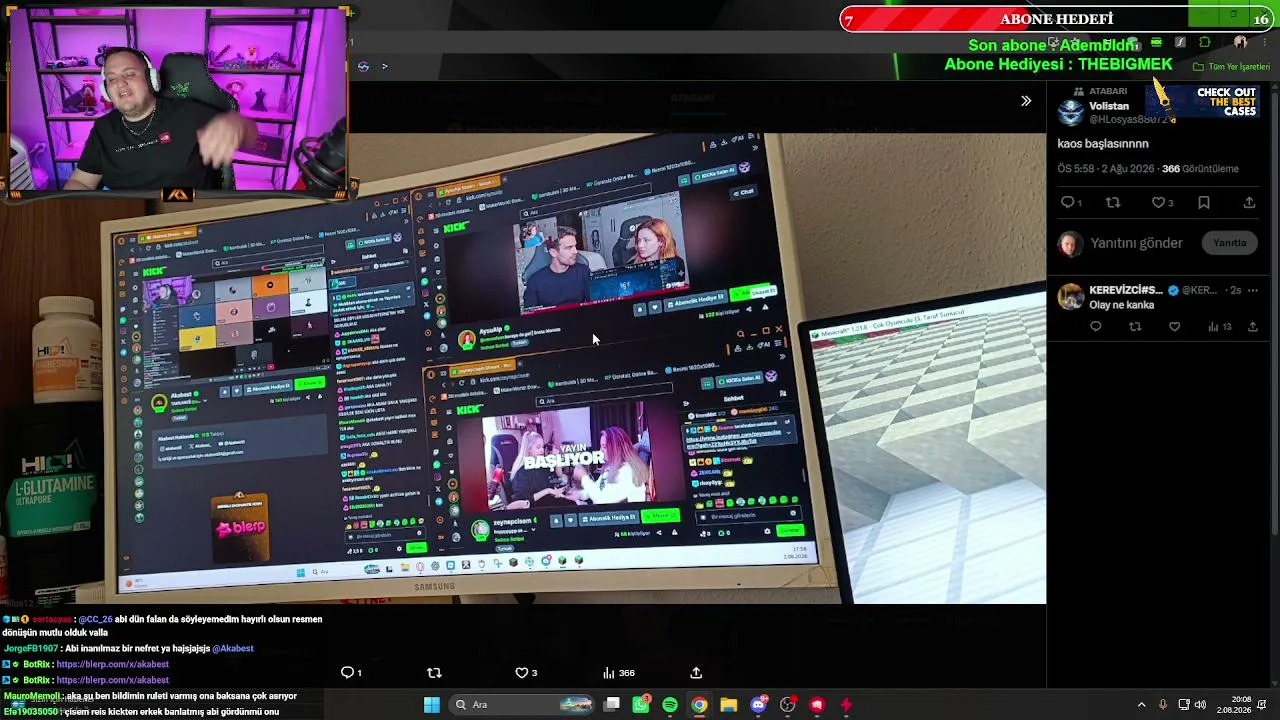This screenshot has width=1280, height=720.
Task: Open Discord from the taskbar
Action: pyautogui.click(x=758, y=705)
